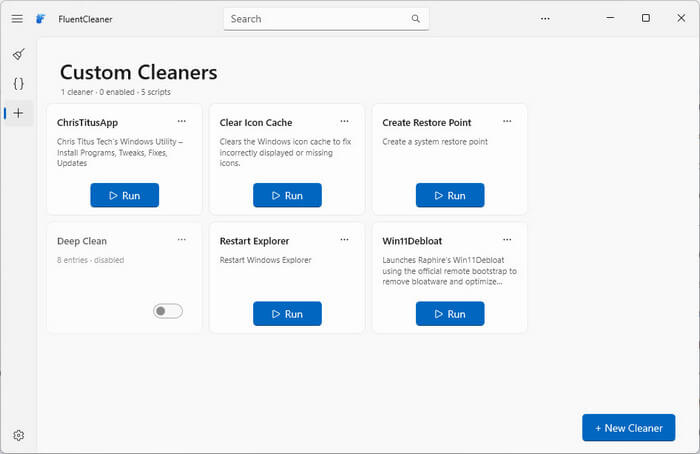Select the Restart Explorer card title
The height and width of the screenshot is (454, 700).
click(x=254, y=241)
